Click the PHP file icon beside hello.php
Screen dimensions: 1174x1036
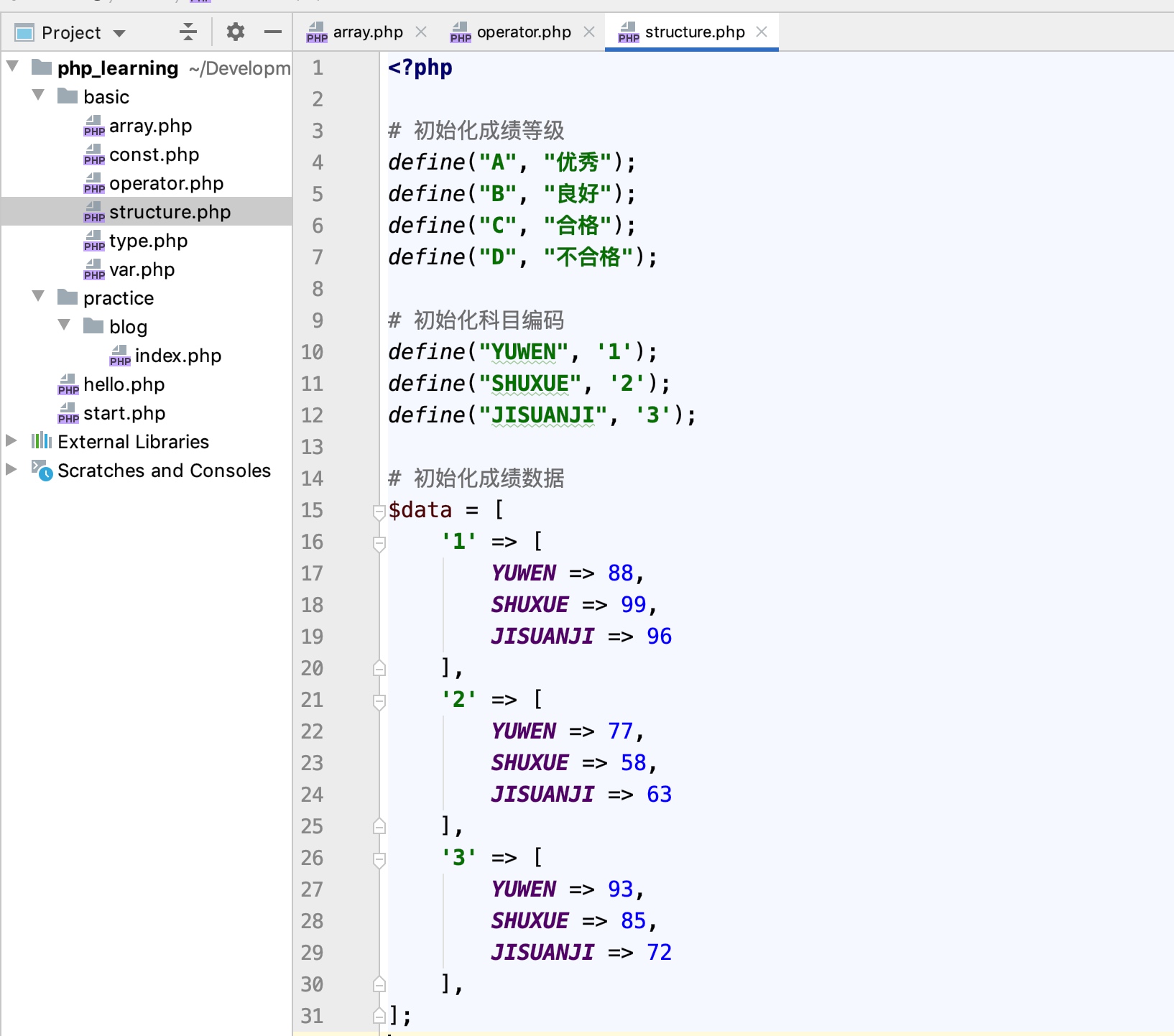point(68,384)
